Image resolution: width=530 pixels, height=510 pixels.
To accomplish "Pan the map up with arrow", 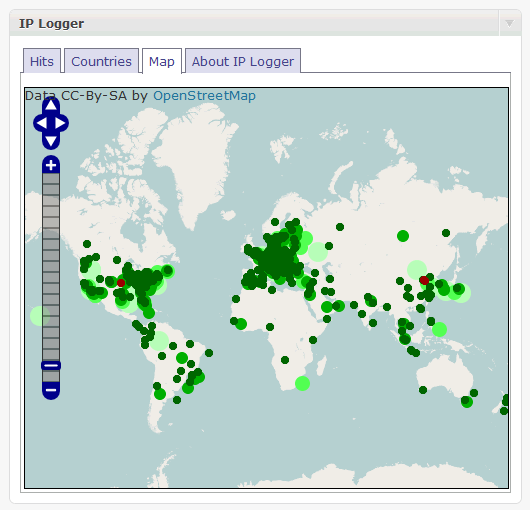I will [51, 105].
